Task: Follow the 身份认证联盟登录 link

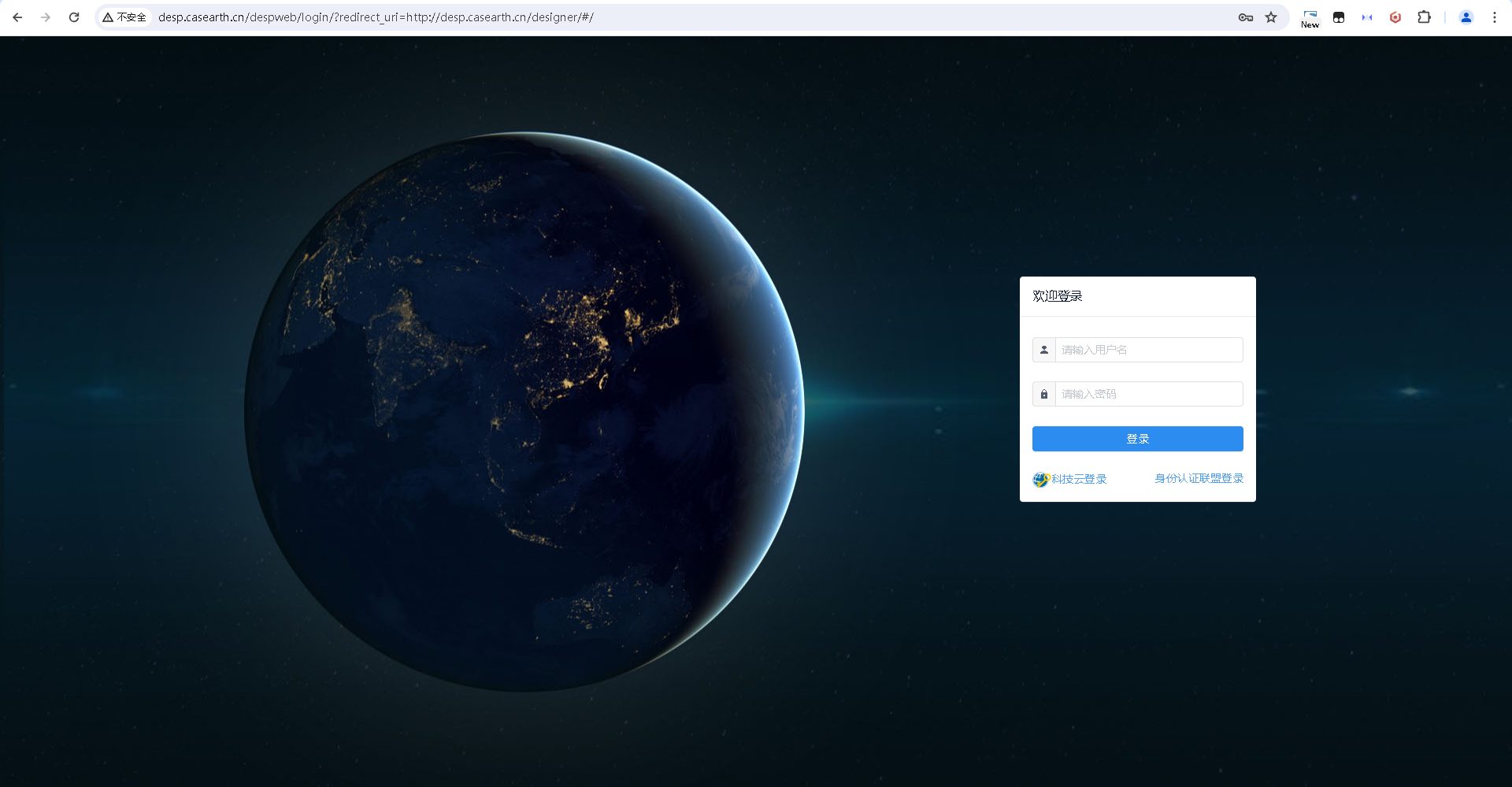Action: click(x=1199, y=478)
